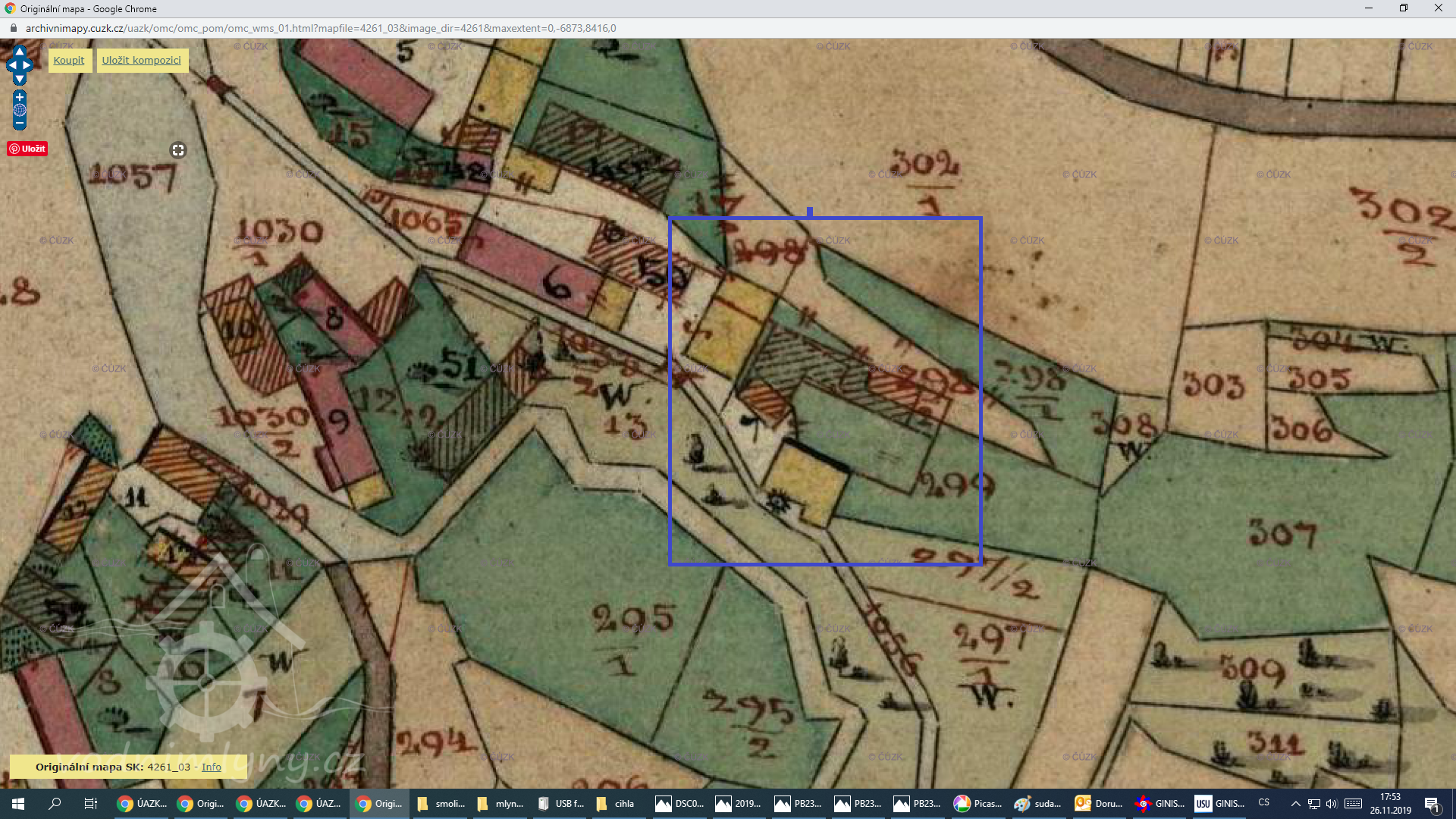The height and width of the screenshot is (819, 1456).
Task: Switch to the Picasa taskbar window
Action: tap(978, 804)
